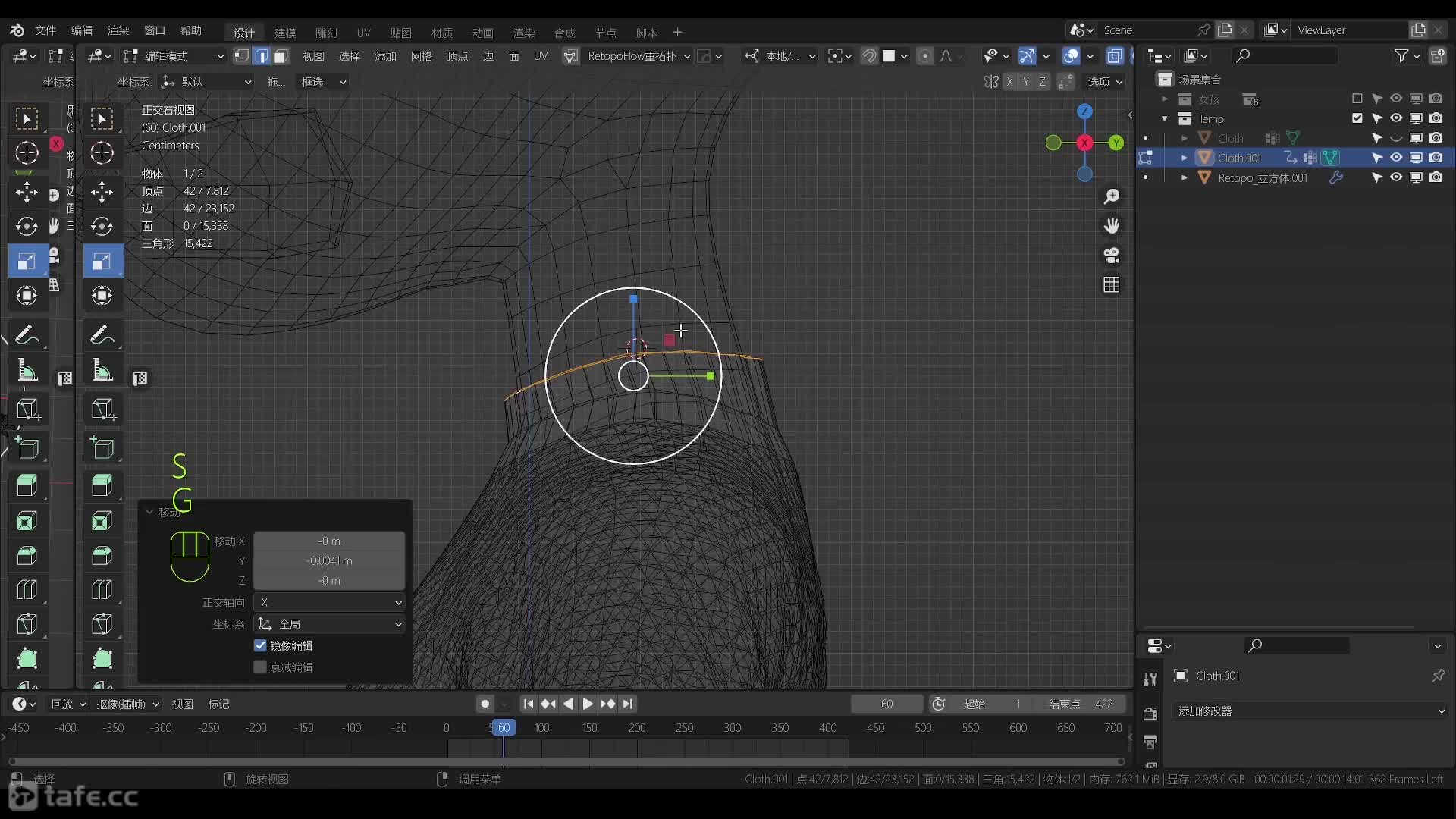
Task: Click the frame 60 timeline playhead
Action: coord(503,728)
